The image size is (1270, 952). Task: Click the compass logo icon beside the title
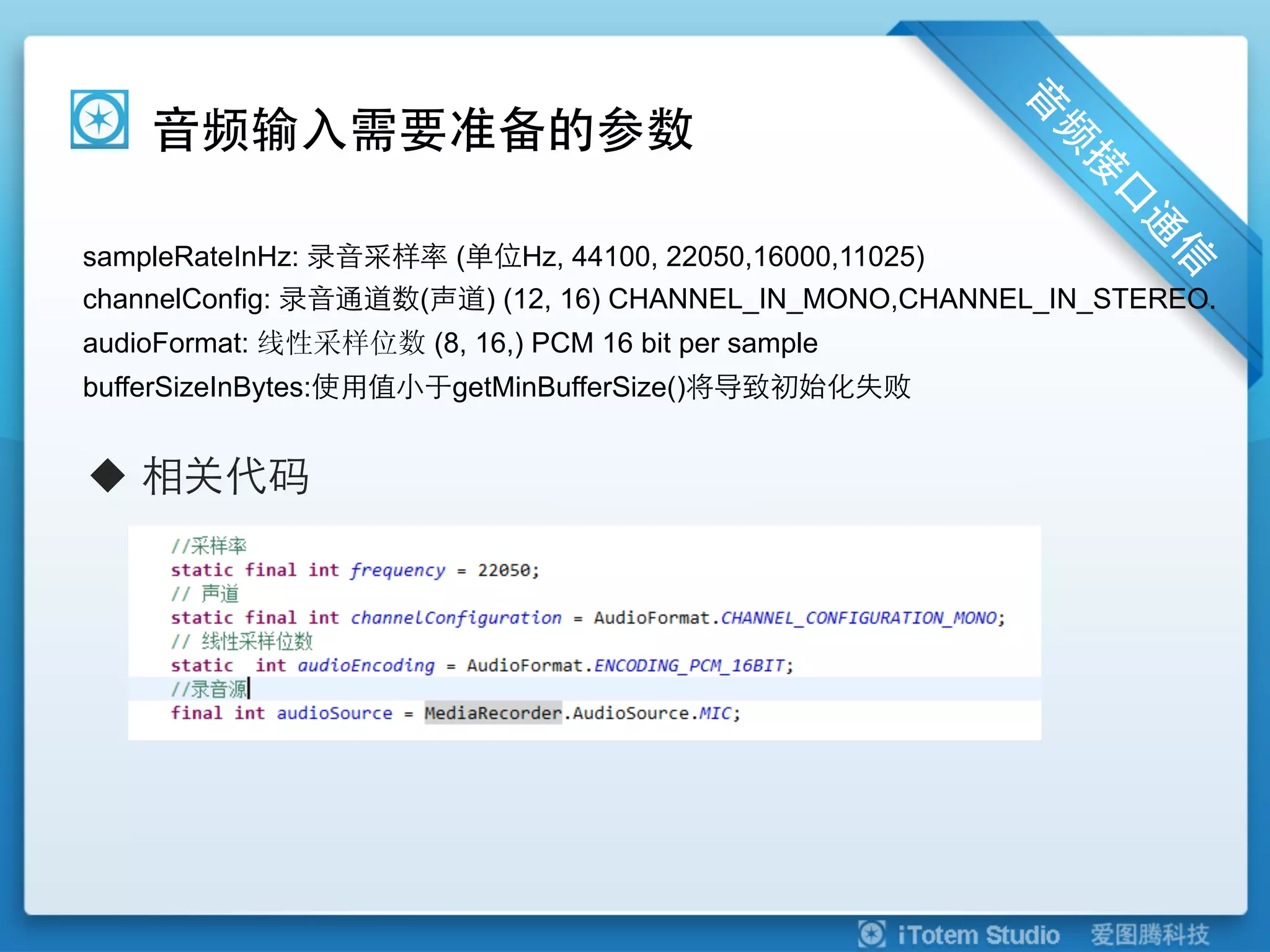pyautogui.click(x=100, y=119)
